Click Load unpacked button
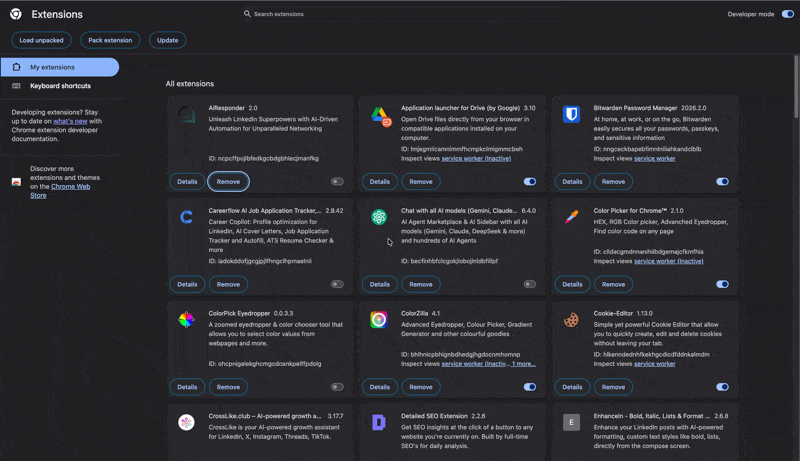The width and height of the screenshot is (800, 461). [41, 40]
